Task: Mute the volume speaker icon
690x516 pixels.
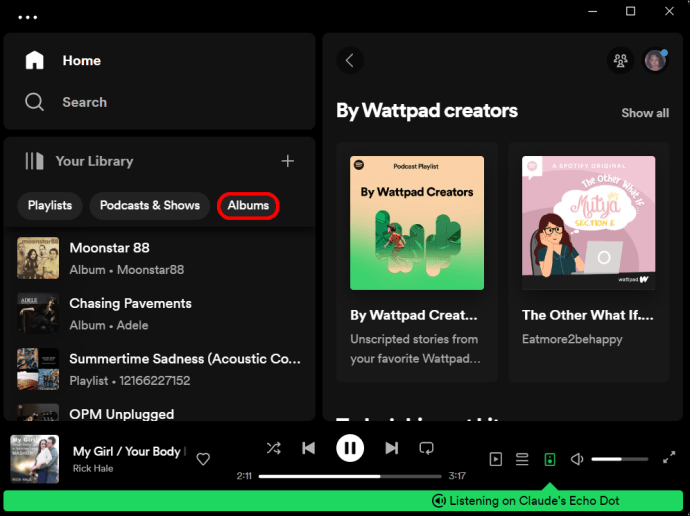Action: 577,459
